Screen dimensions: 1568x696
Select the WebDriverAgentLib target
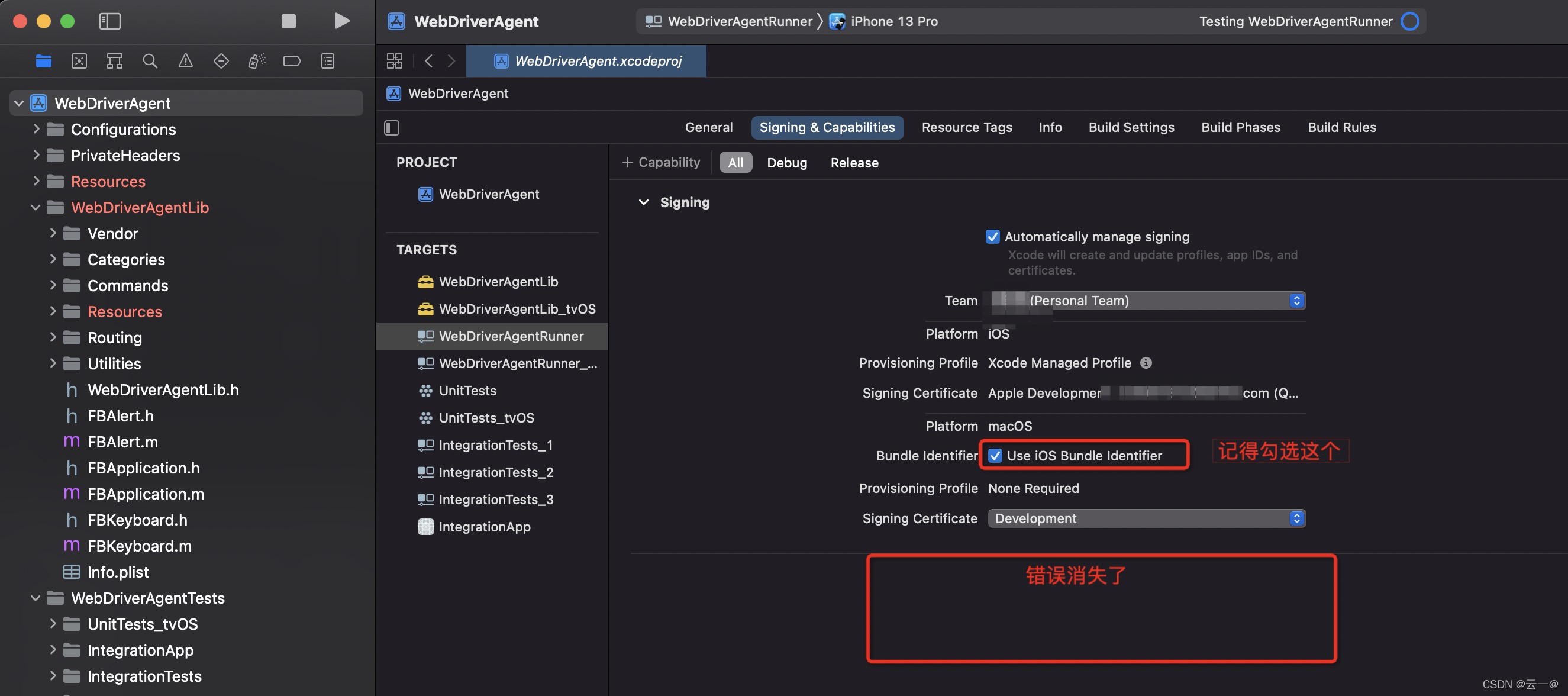pyautogui.click(x=498, y=282)
